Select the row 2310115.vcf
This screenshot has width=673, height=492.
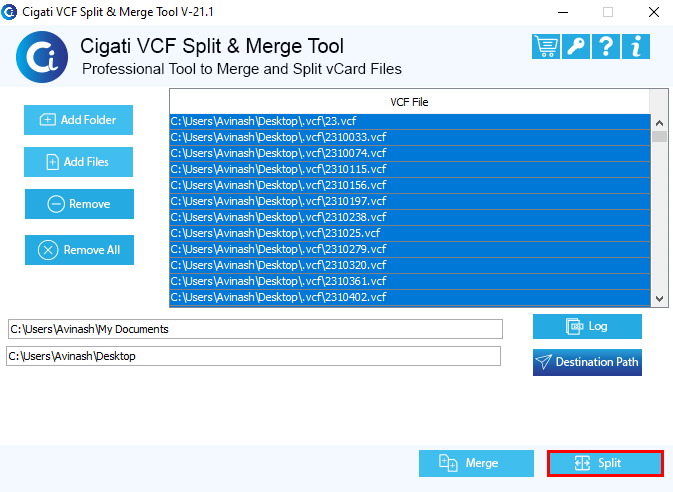coord(410,170)
